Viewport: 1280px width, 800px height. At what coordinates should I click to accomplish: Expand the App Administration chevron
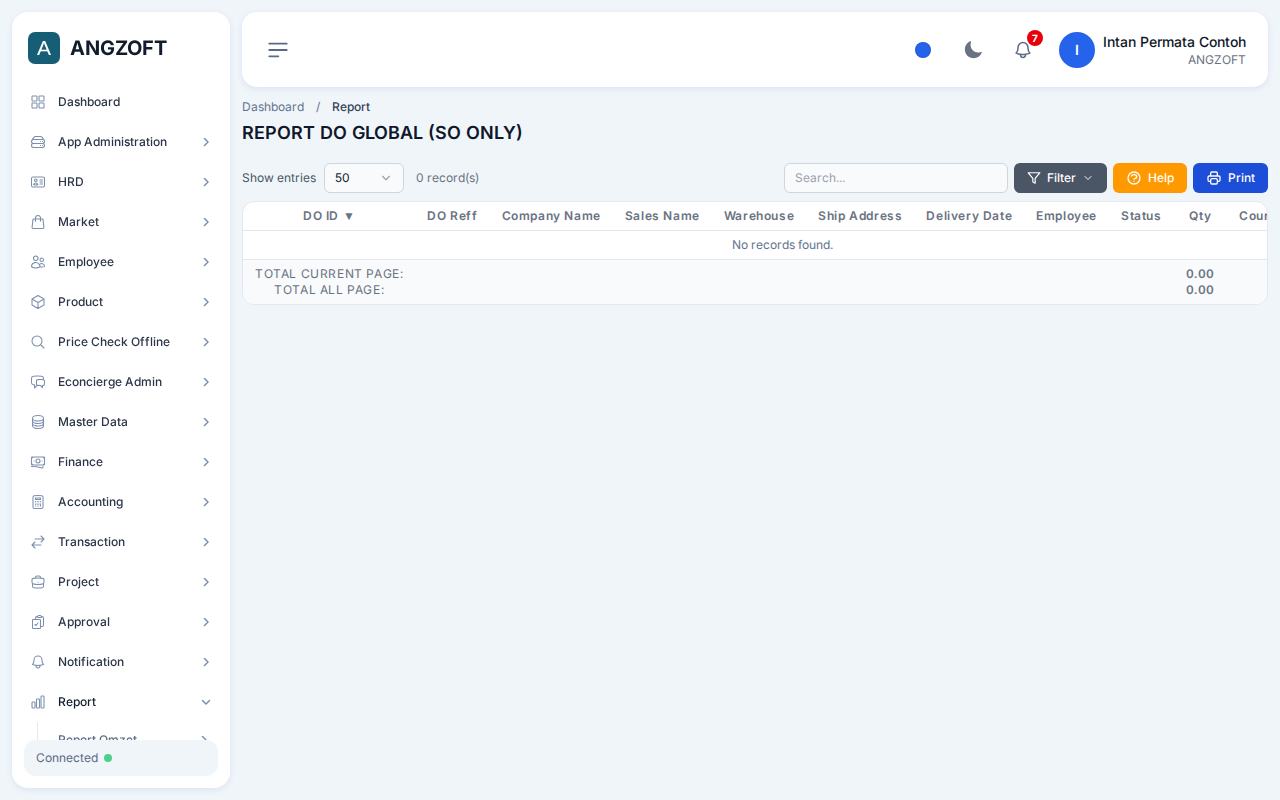pos(206,142)
